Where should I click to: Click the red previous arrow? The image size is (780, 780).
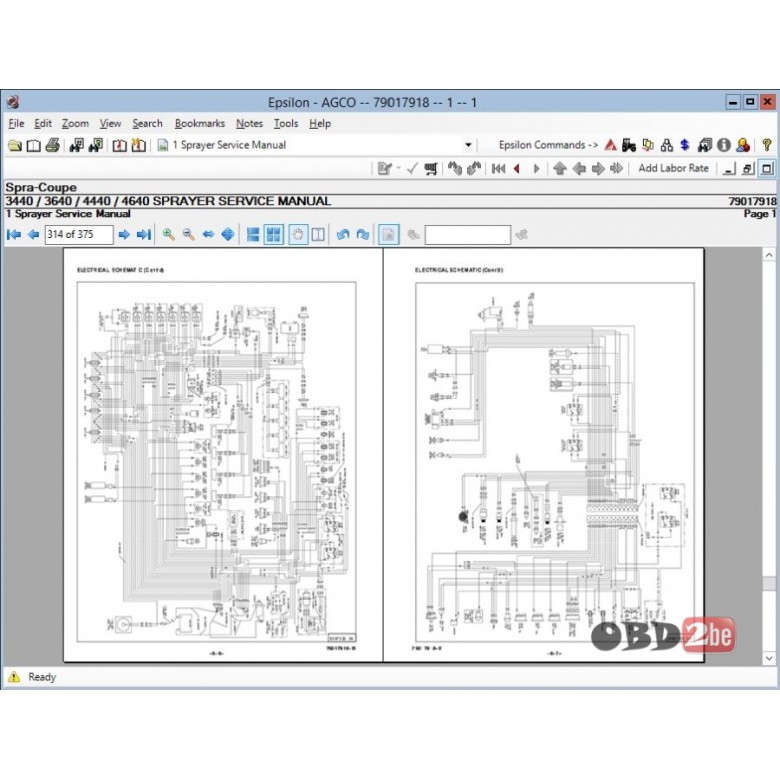pyautogui.click(x=517, y=169)
